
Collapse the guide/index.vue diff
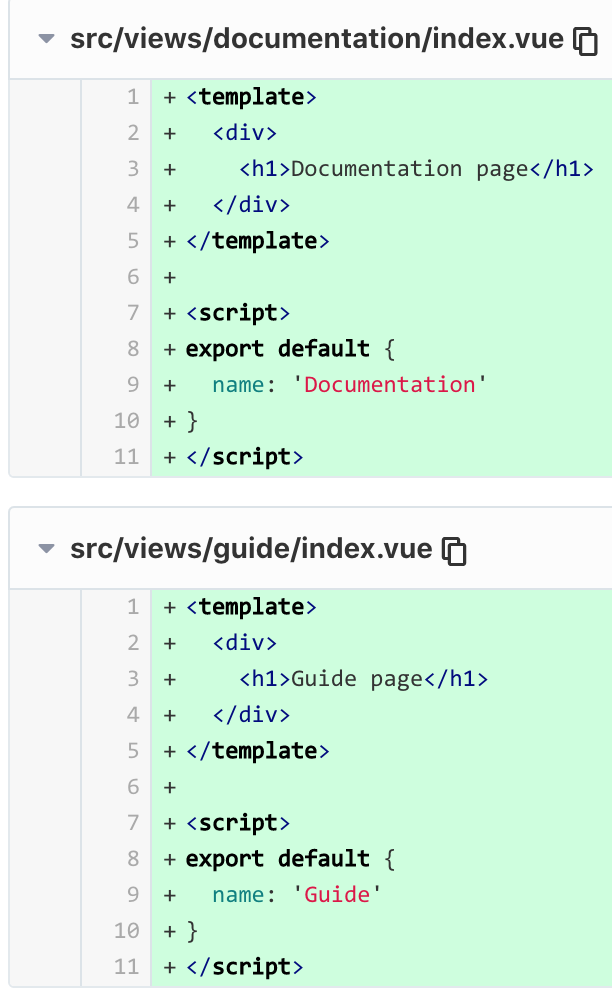tap(46, 549)
